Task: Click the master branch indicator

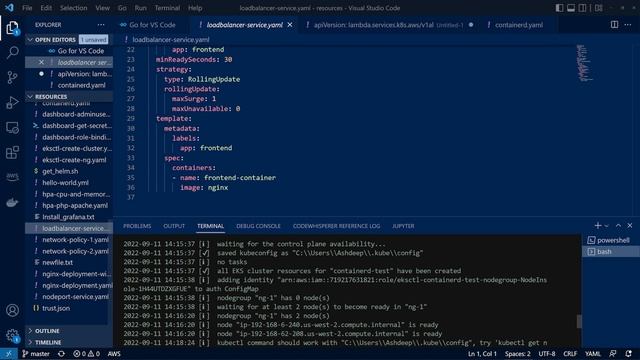Action: coord(36,354)
